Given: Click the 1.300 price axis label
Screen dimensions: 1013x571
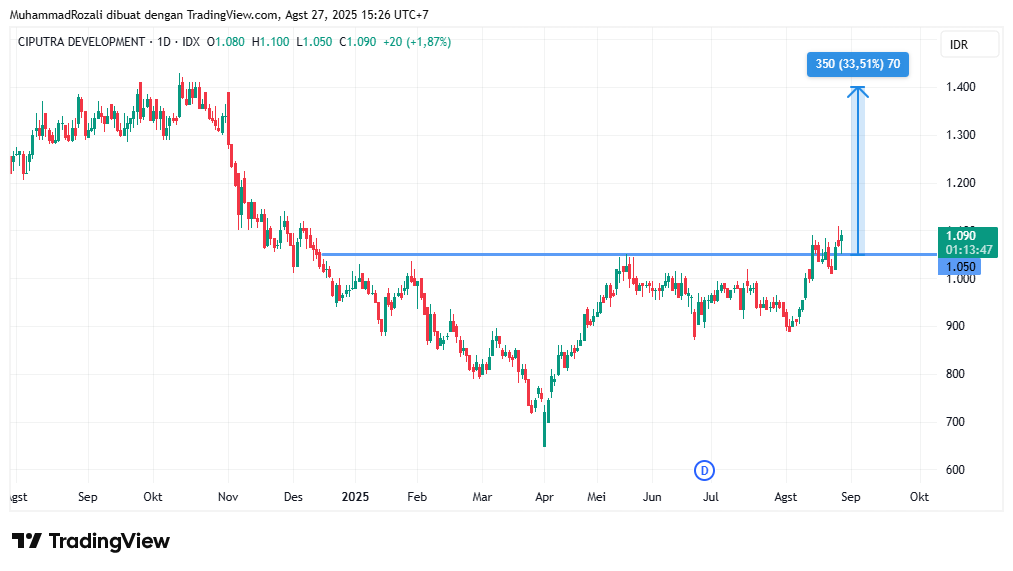Looking at the screenshot, I should pyautogui.click(x=961, y=135).
